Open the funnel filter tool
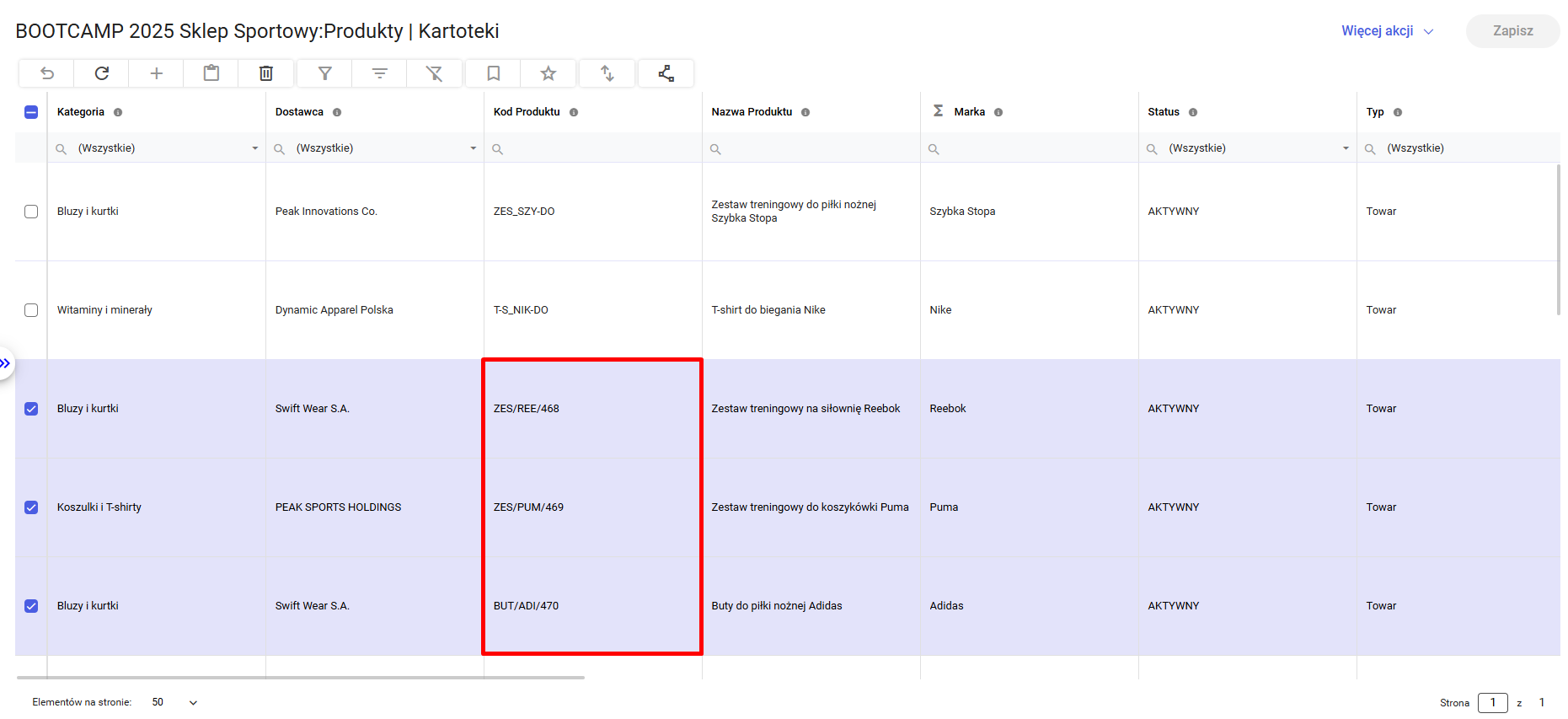Screen dimensions: 1568x719 click(325, 73)
